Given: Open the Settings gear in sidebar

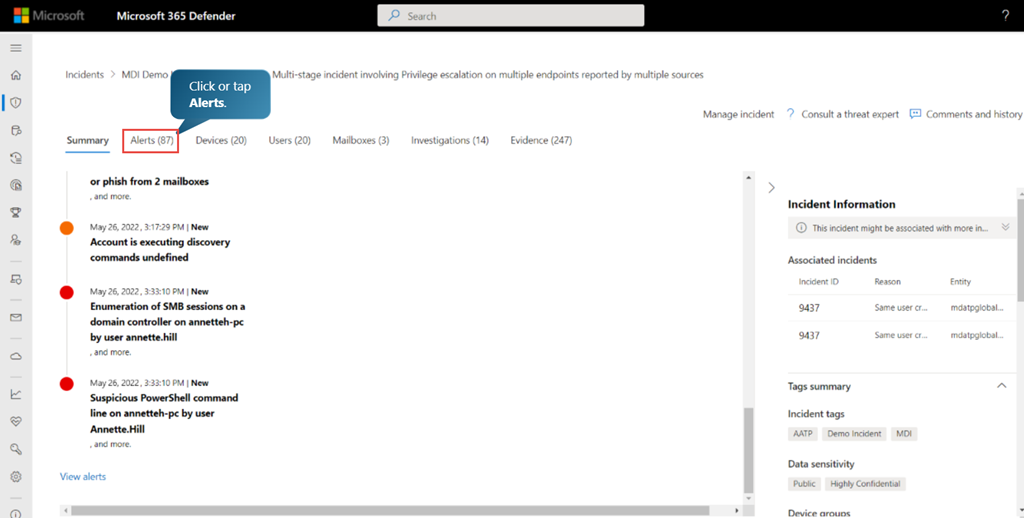Looking at the screenshot, I should coord(15,477).
